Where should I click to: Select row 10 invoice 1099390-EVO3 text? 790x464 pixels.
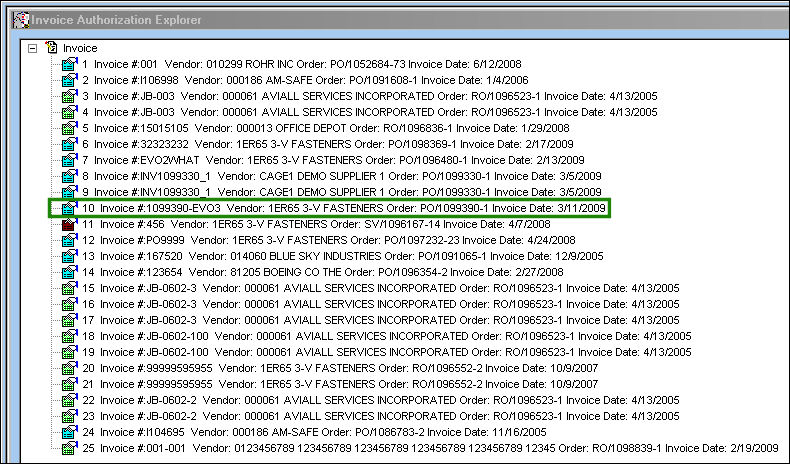pyautogui.click(x=344, y=208)
